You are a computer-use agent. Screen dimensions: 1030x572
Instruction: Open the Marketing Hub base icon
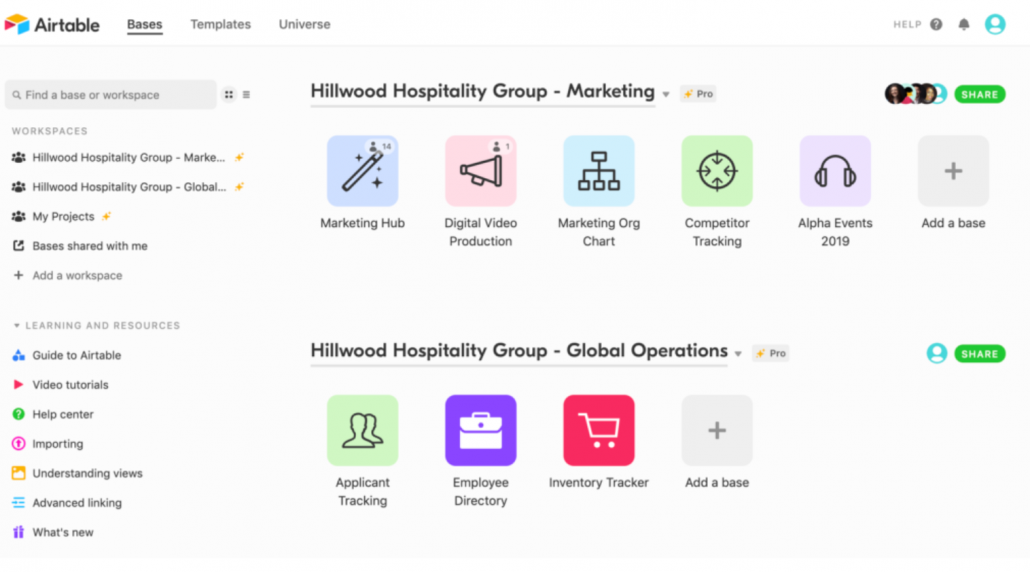pyautogui.click(x=362, y=171)
